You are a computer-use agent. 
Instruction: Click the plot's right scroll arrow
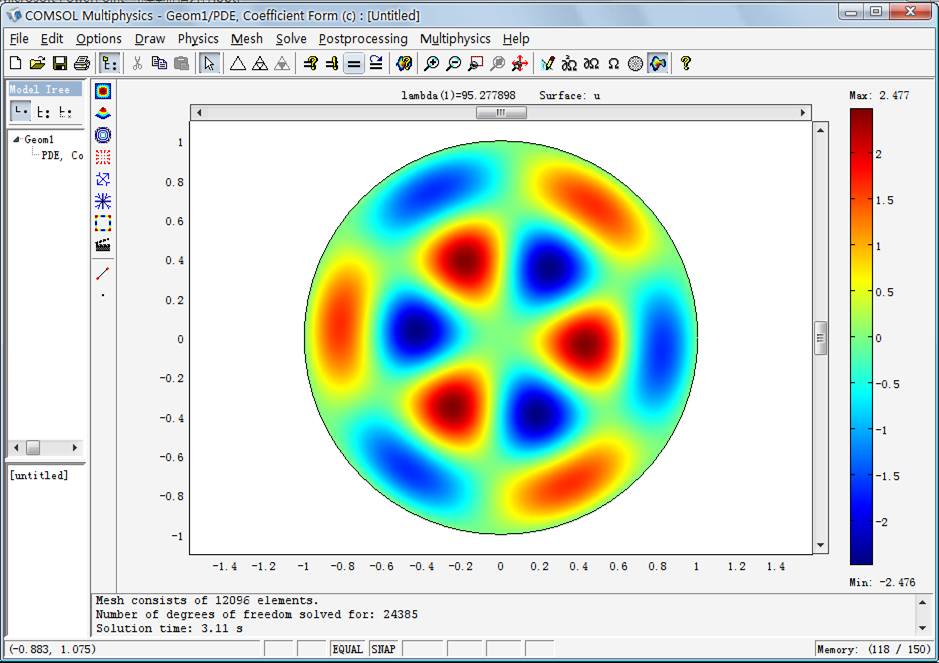click(803, 113)
